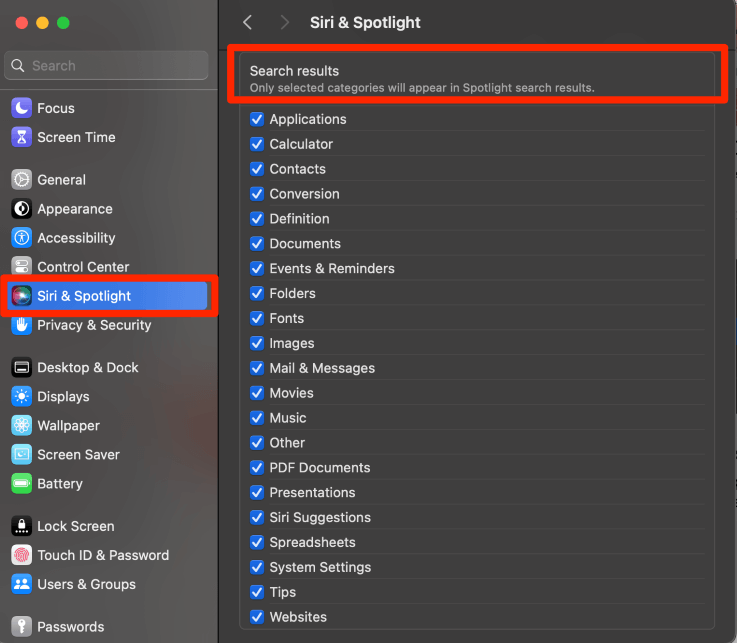Toggle the Mail & Messages checkbox
The width and height of the screenshot is (737, 643).
(257, 368)
